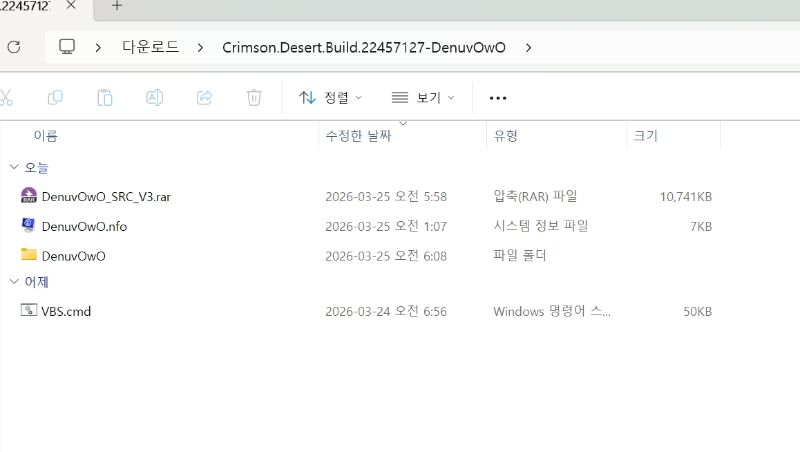Image resolution: width=800 pixels, height=452 pixels.
Task: Collapse the 어제 group
Action: tap(13, 282)
